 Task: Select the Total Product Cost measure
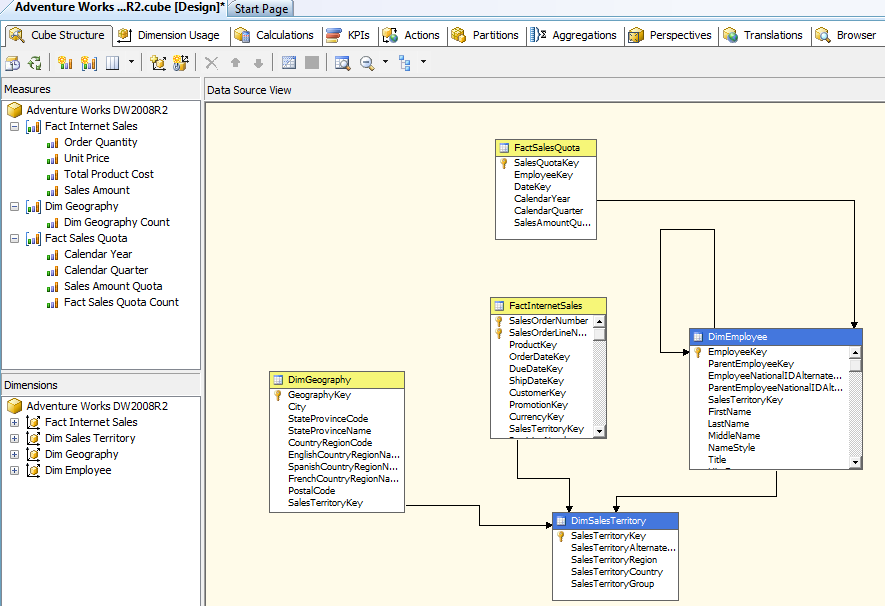(x=108, y=174)
